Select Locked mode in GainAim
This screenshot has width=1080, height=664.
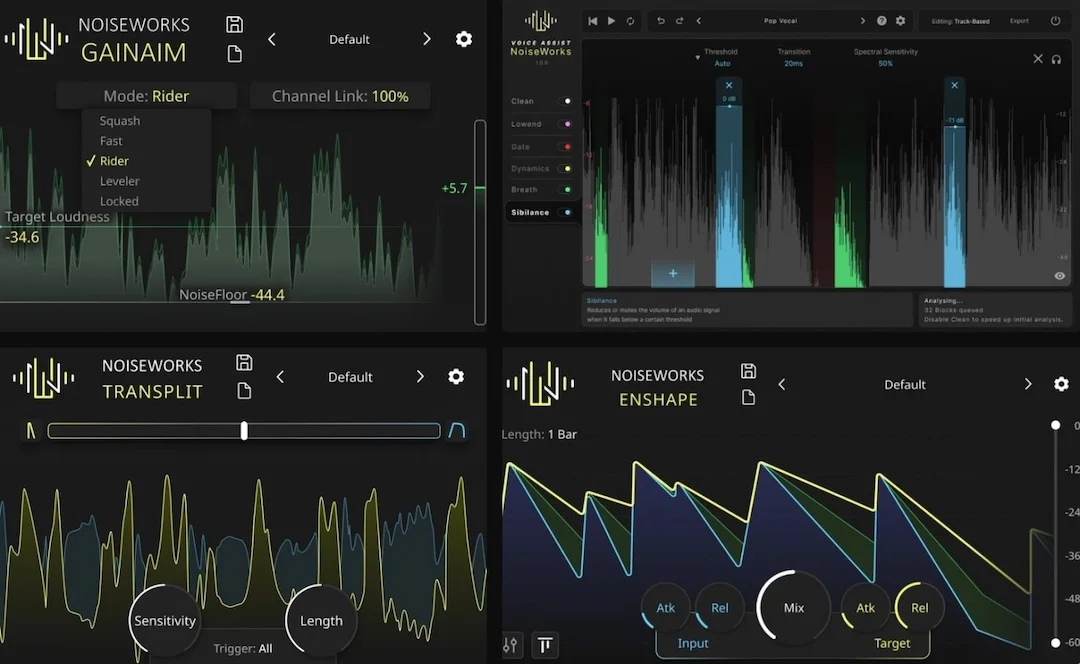coord(119,201)
